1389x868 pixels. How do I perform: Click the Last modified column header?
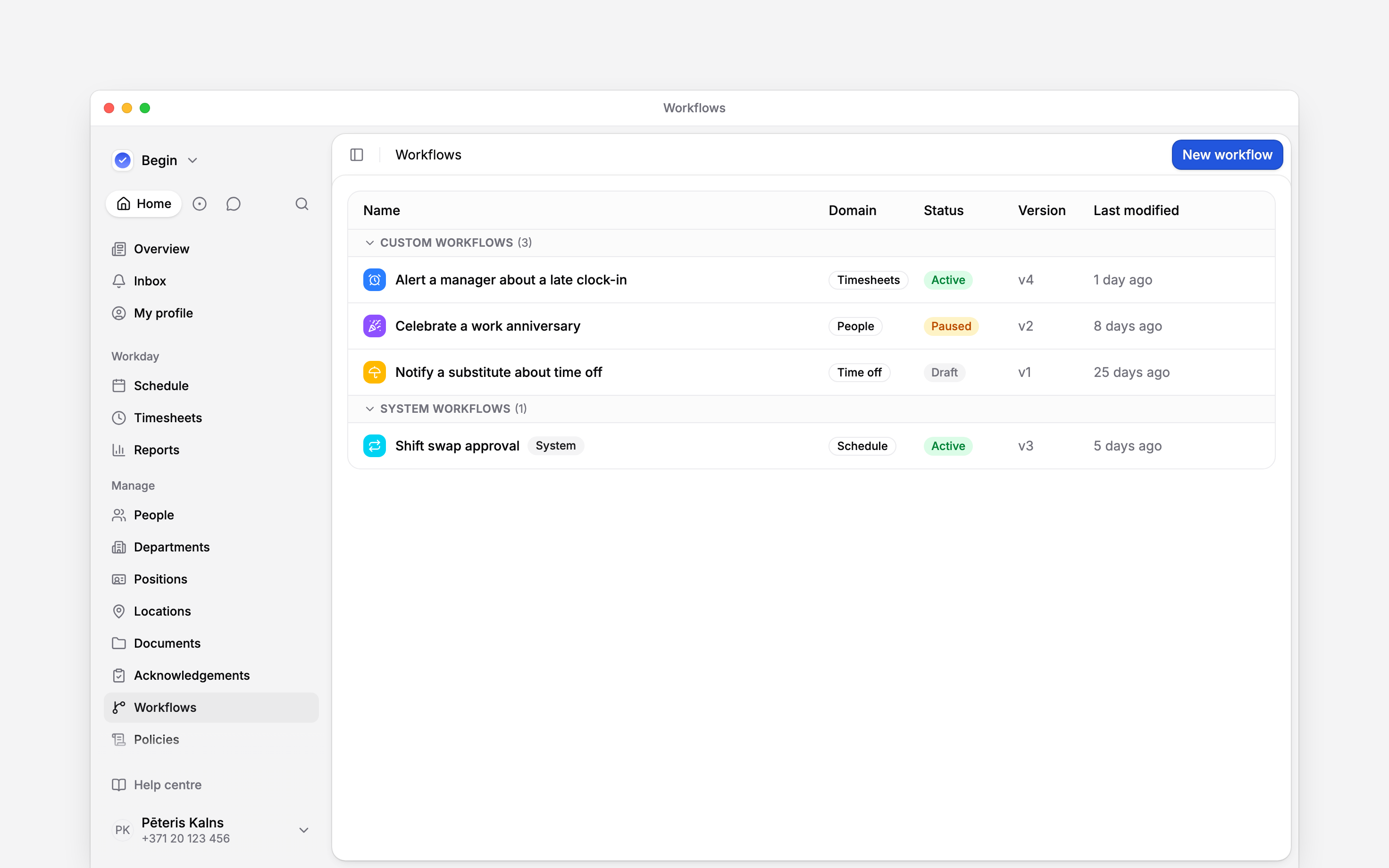(x=1136, y=211)
